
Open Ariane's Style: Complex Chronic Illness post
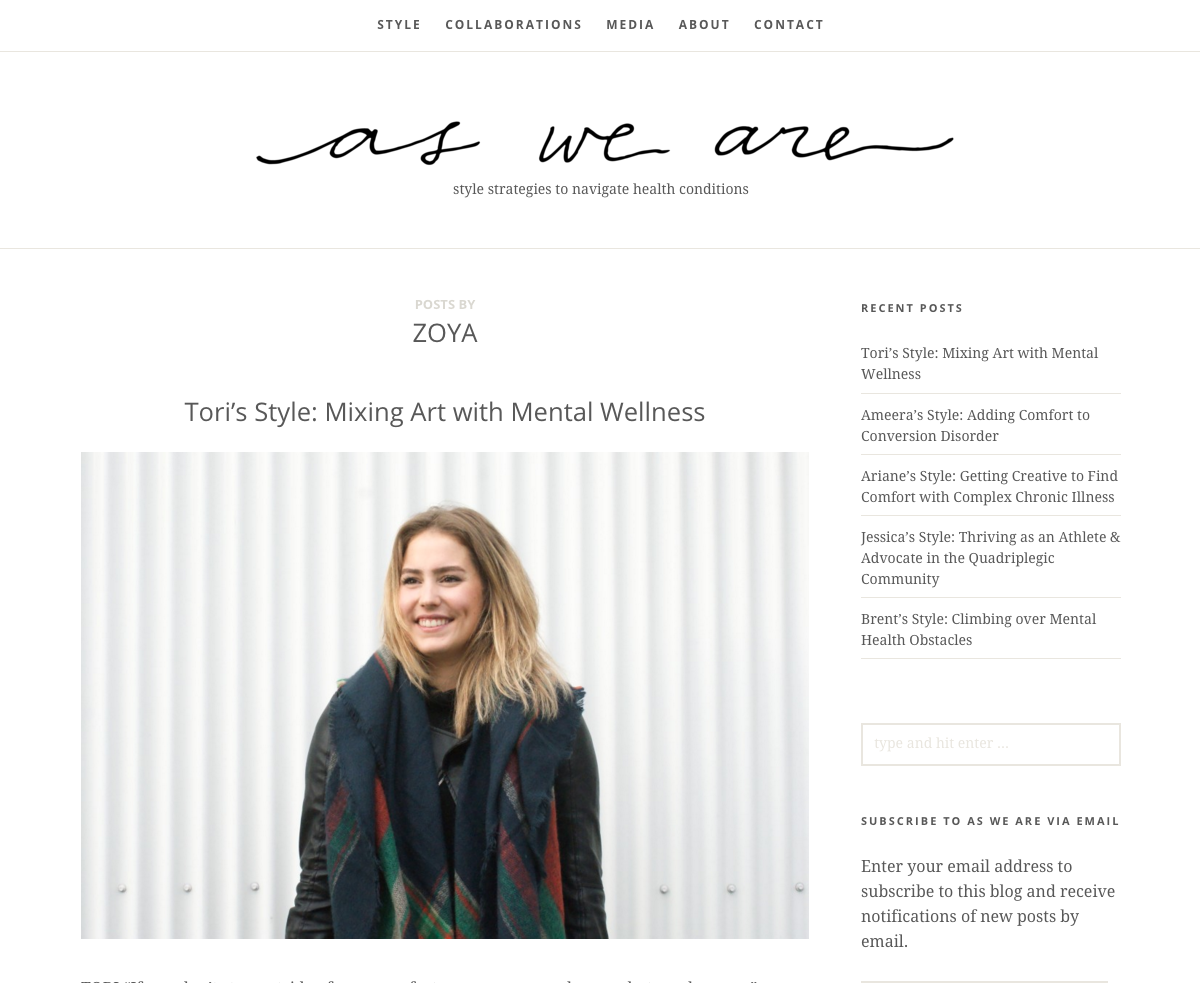coord(989,486)
